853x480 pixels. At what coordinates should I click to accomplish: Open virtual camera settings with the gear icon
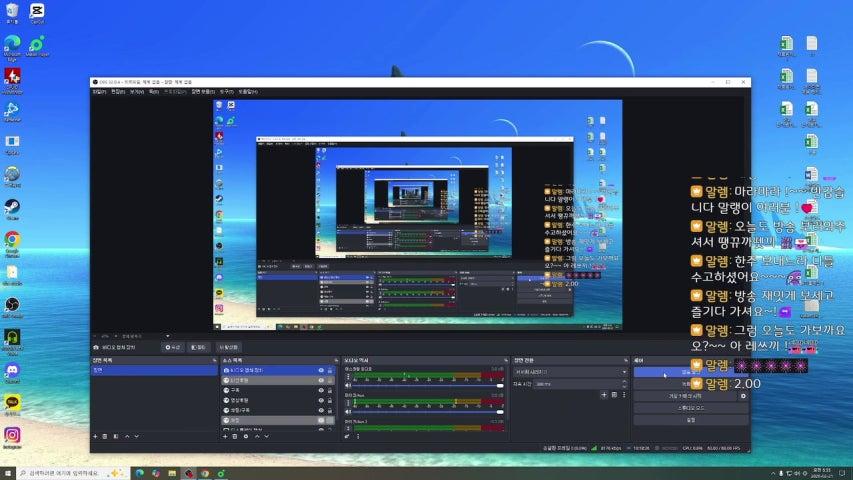tap(743, 396)
